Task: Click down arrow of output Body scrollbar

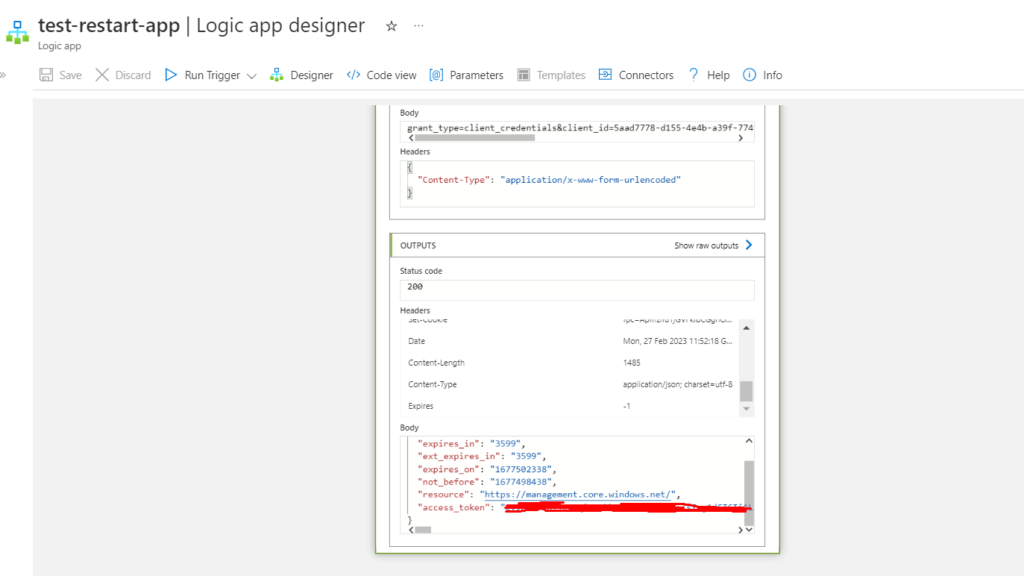Action: [x=749, y=530]
